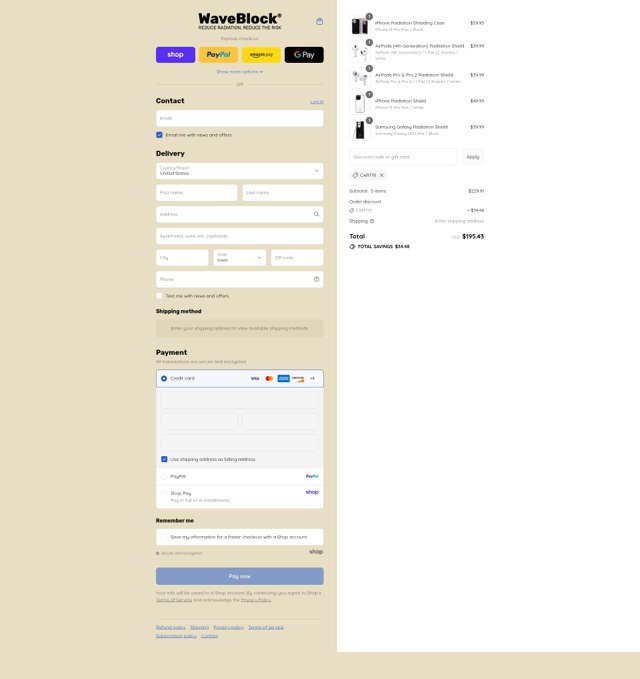Pay with PayPal express button
Viewport: 640px width, 679px height.
(218, 55)
